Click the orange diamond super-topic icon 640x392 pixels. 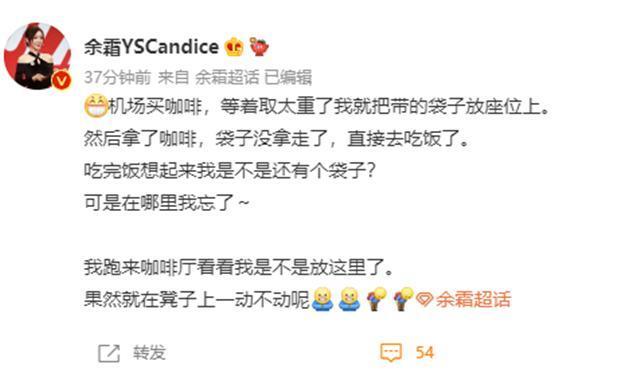coord(424,300)
